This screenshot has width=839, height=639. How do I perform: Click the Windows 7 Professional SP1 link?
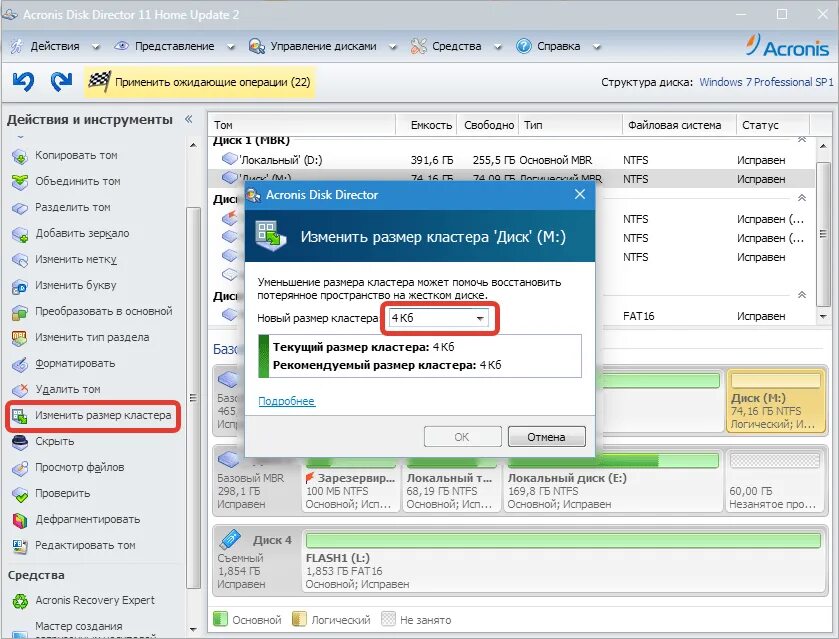[766, 82]
